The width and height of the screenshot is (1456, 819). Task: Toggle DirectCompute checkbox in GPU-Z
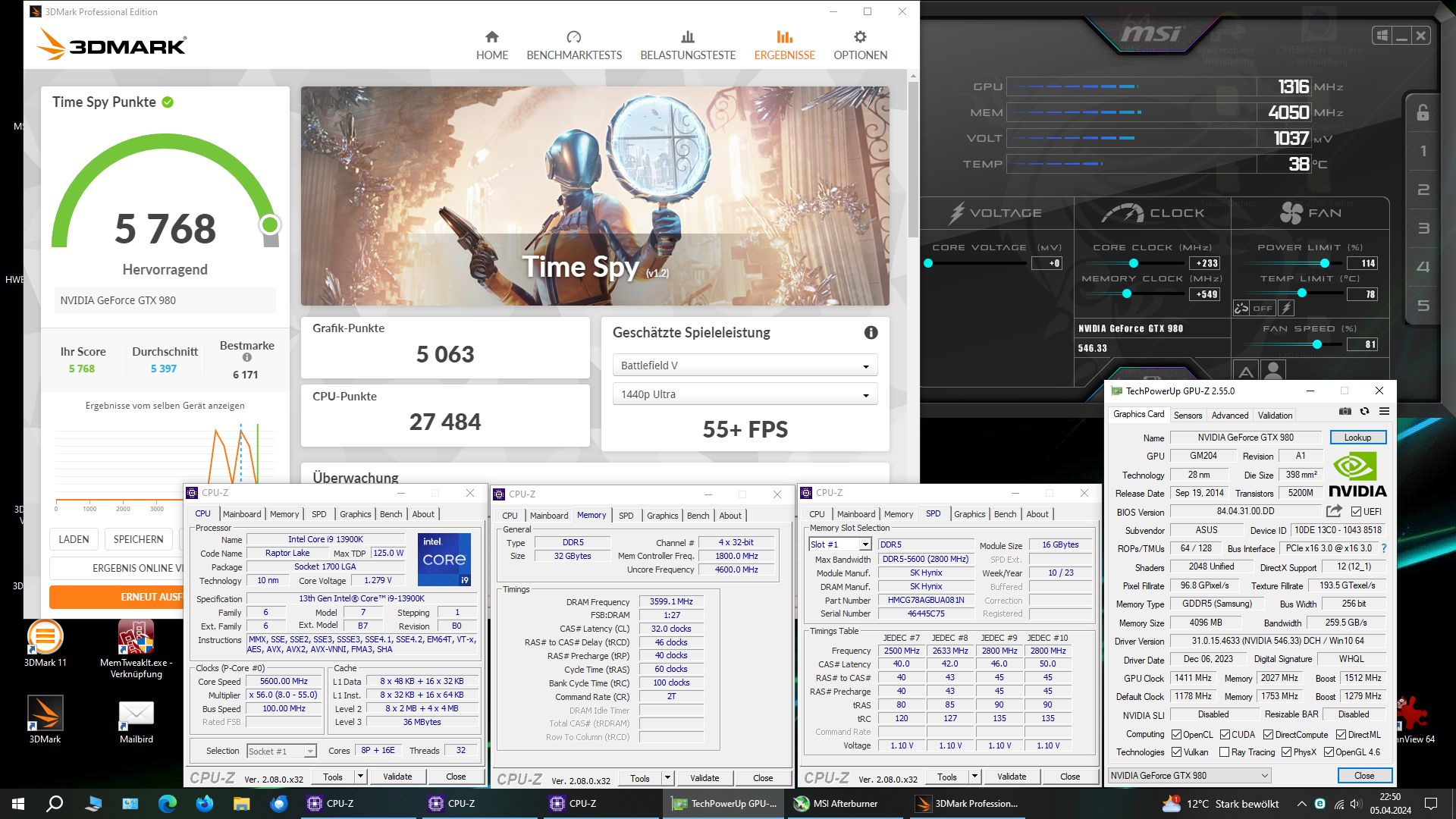coord(1268,734)
